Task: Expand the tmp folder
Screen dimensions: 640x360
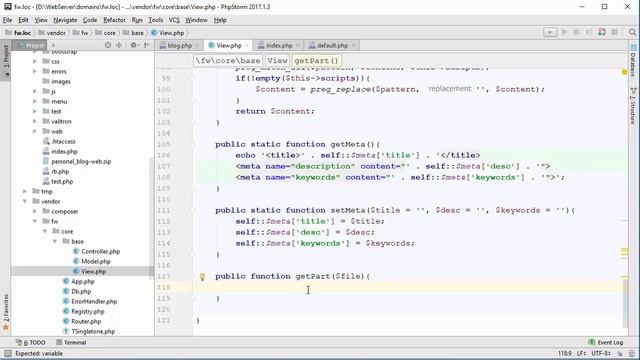Action: [25, 191]
